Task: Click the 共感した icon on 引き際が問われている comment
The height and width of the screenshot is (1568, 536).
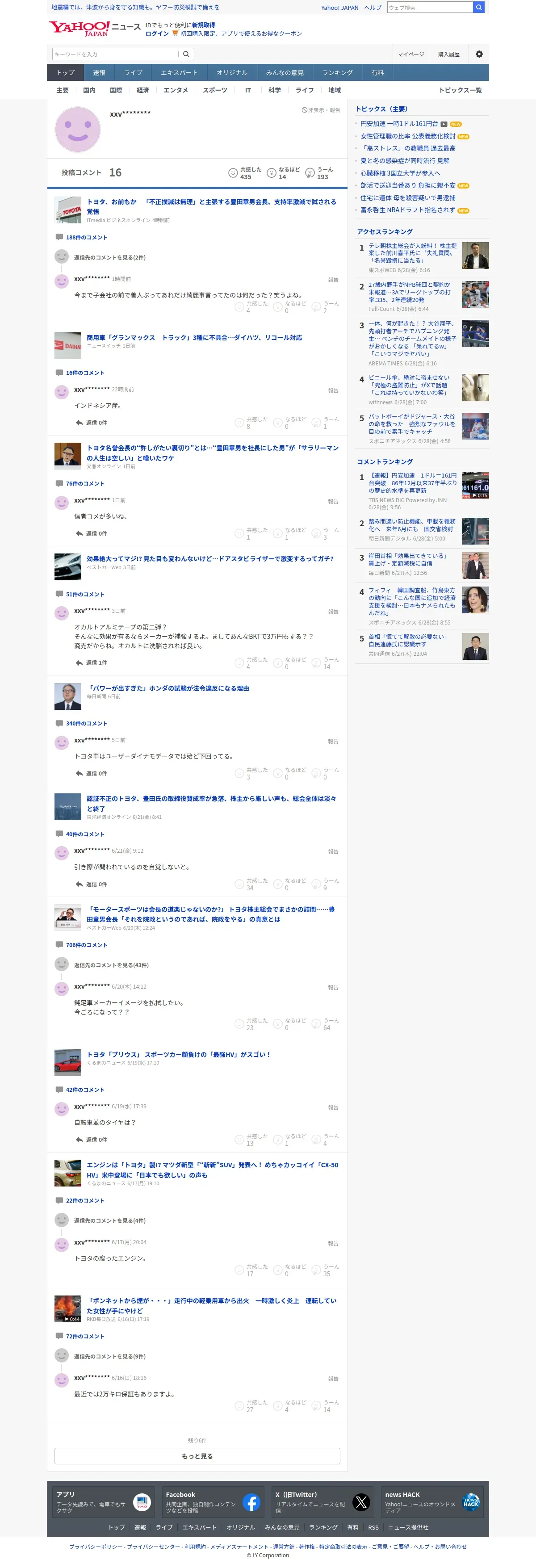Action: 239,884
